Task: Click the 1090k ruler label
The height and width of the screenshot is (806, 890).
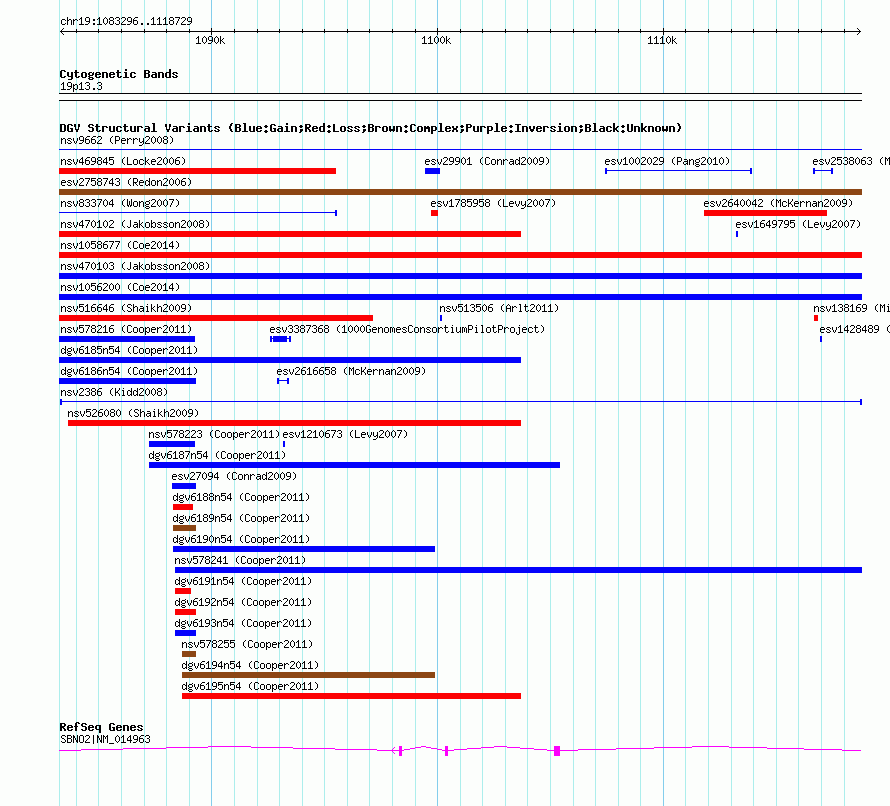Action: click(x=210, y=40)
